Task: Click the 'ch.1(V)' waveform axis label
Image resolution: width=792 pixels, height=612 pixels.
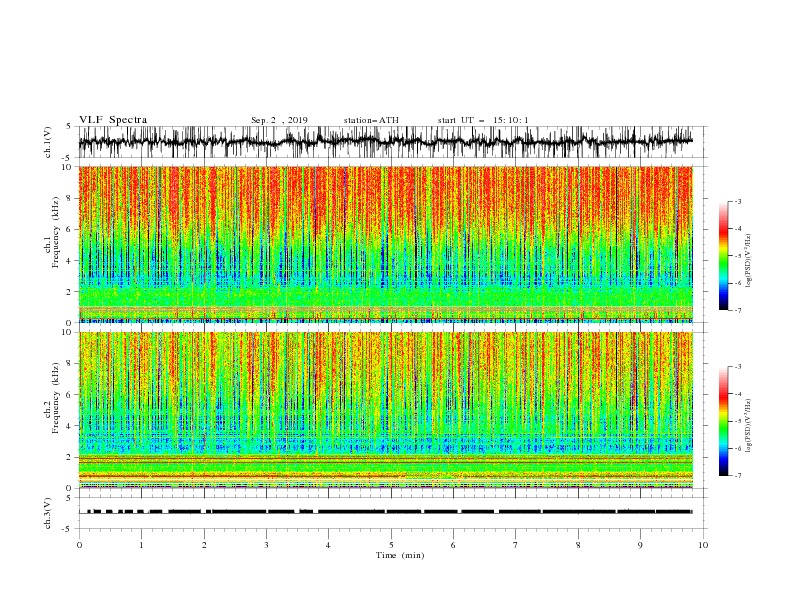Action: (x=48, y=142)
